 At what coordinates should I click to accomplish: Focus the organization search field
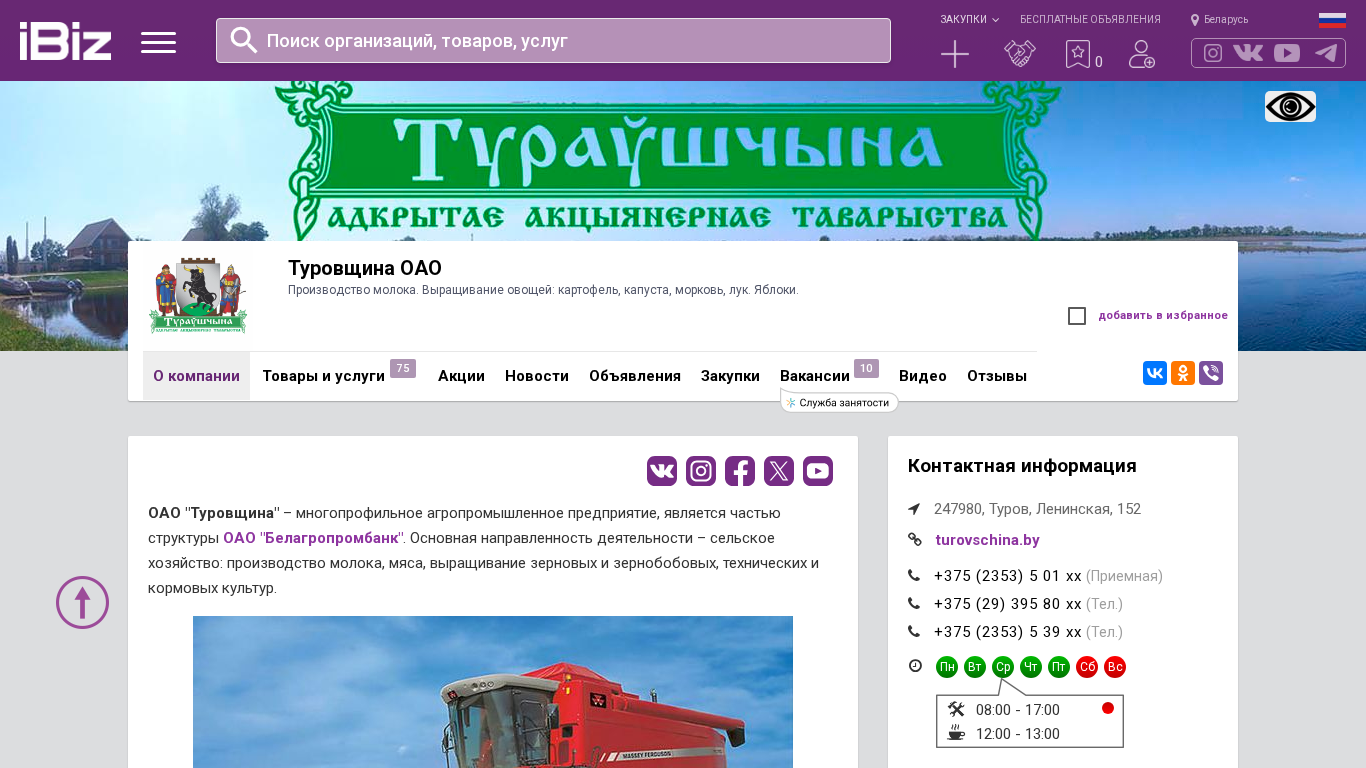coord(553,41)
